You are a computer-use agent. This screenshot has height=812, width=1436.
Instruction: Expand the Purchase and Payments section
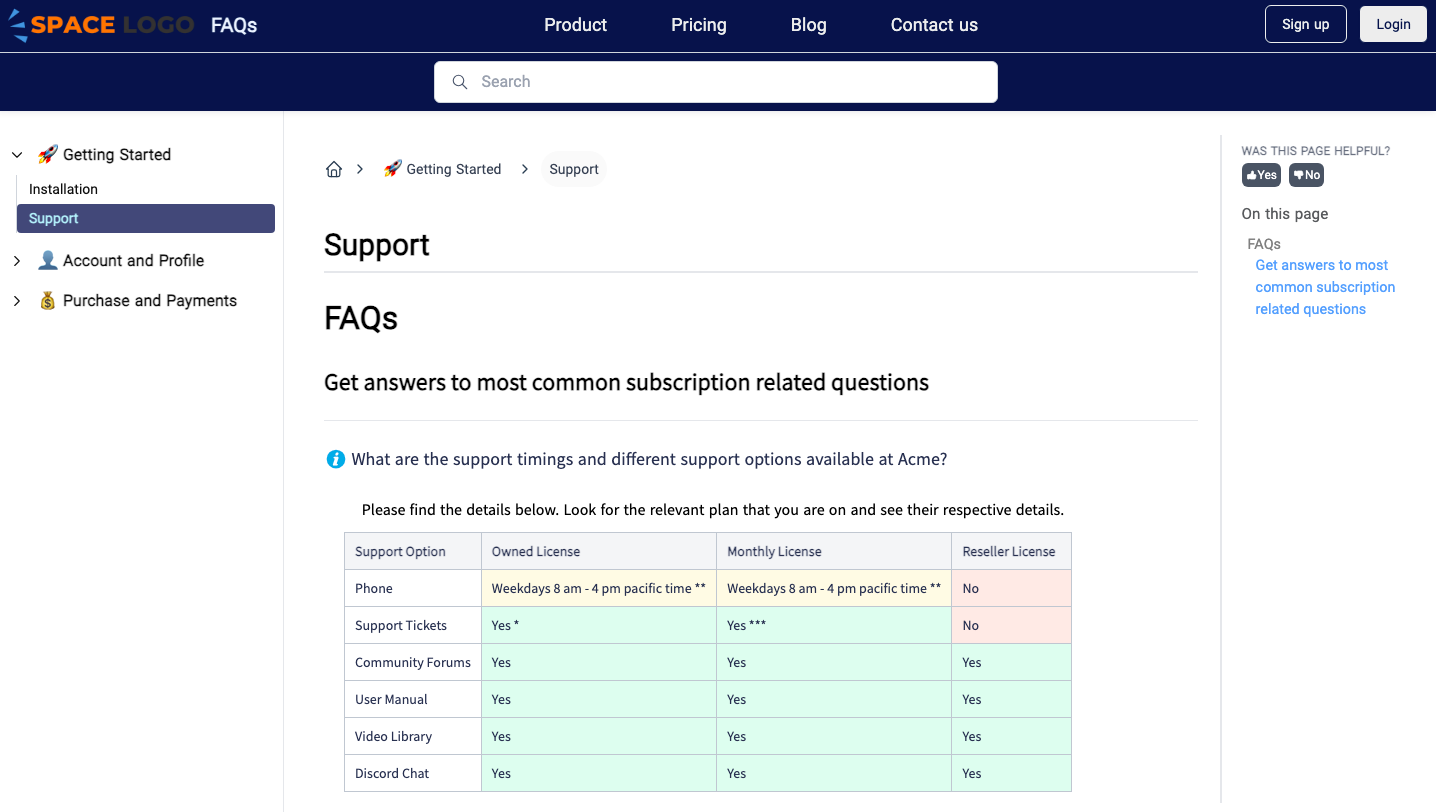16,300
